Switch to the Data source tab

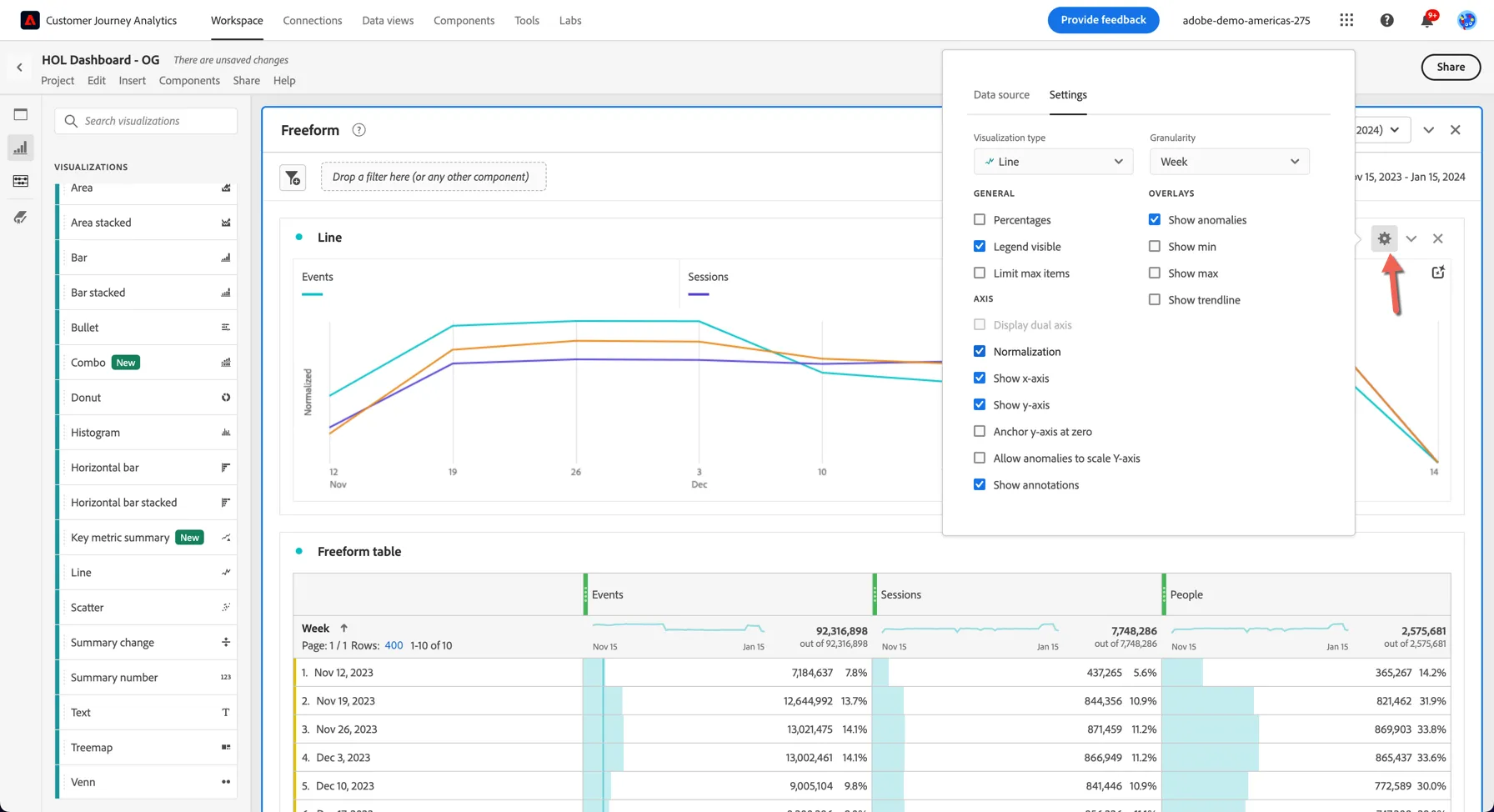click(1001, 95)
